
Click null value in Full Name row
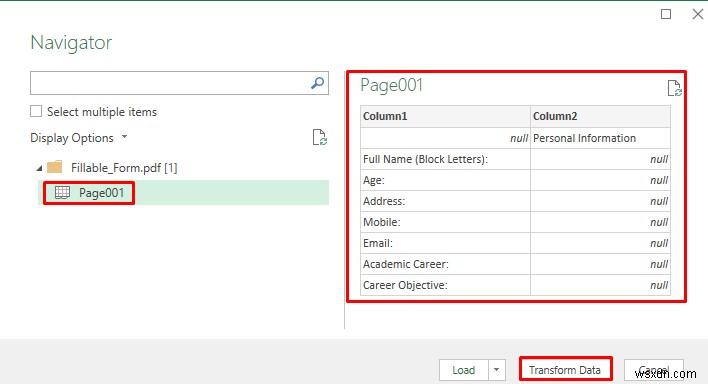pyautogui.click(x=601, y=159)
